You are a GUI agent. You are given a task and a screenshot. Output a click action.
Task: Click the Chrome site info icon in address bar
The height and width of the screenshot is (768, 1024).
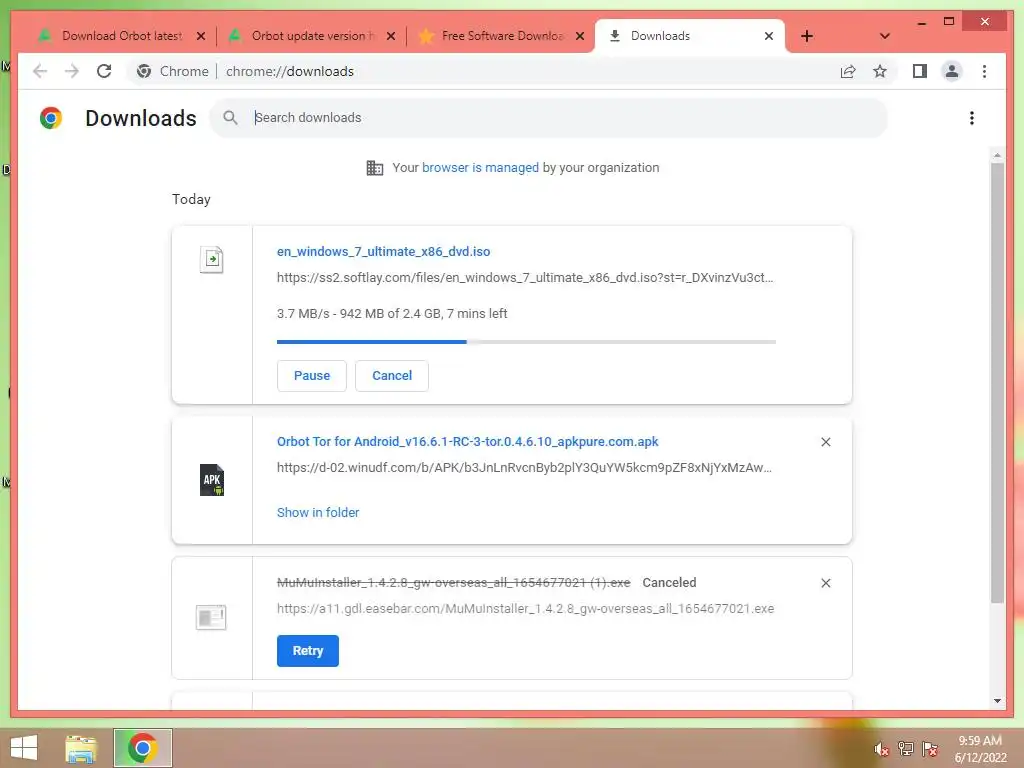click(x=144, y=71)
